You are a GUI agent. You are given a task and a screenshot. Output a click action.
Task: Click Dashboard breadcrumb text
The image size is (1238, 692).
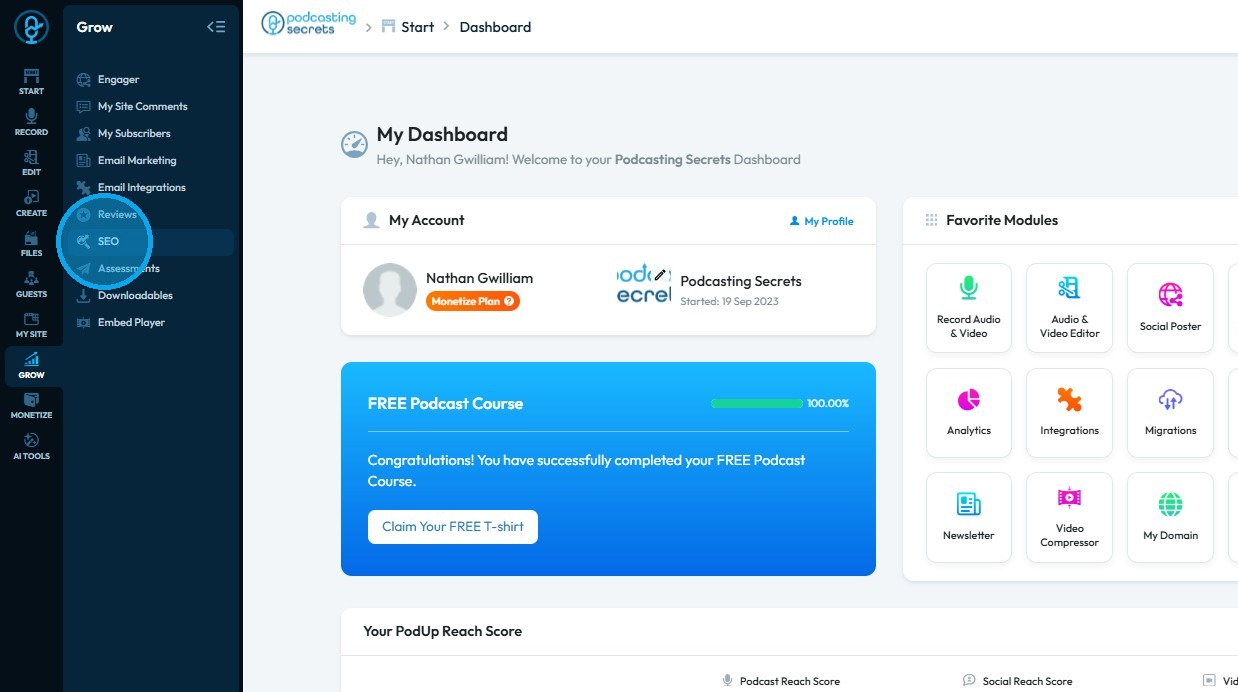coord(495,27)
